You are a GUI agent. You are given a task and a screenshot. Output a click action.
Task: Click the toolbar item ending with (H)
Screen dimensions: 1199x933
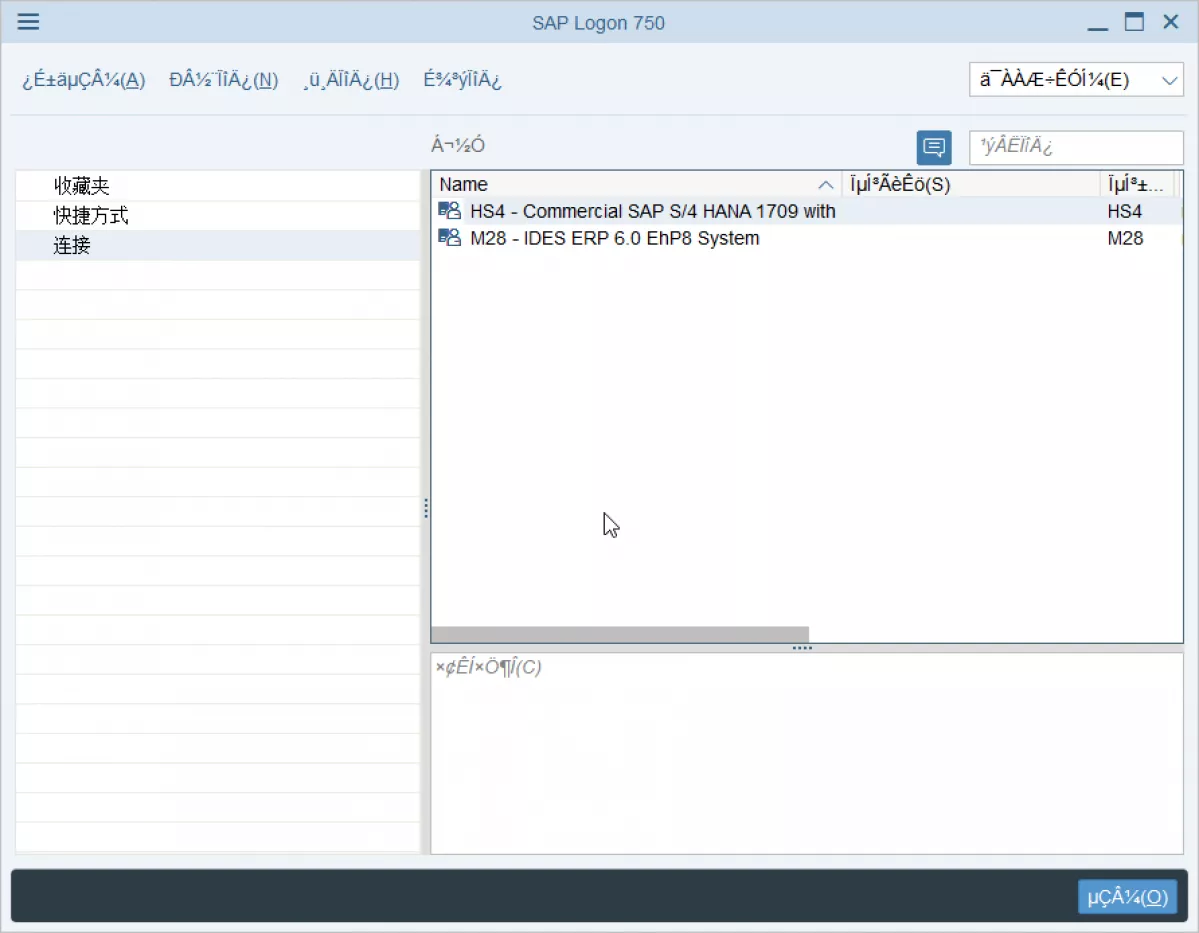tap(351, 80)
